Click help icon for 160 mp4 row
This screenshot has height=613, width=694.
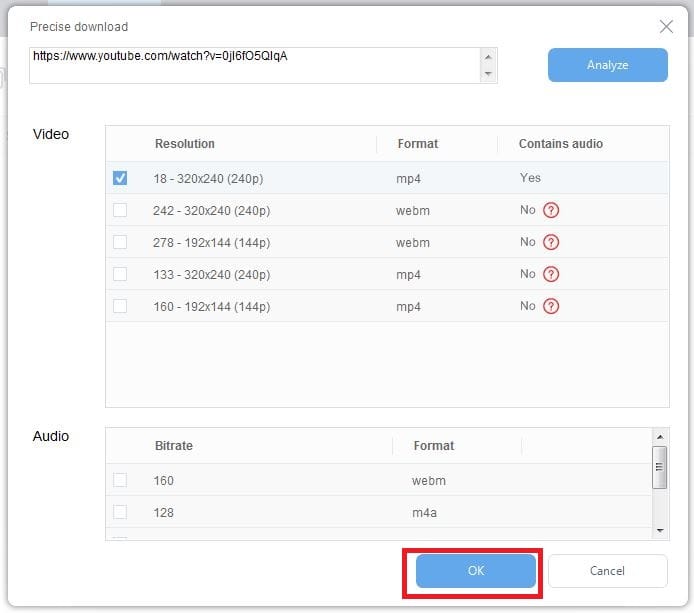[x=551, y=306]
